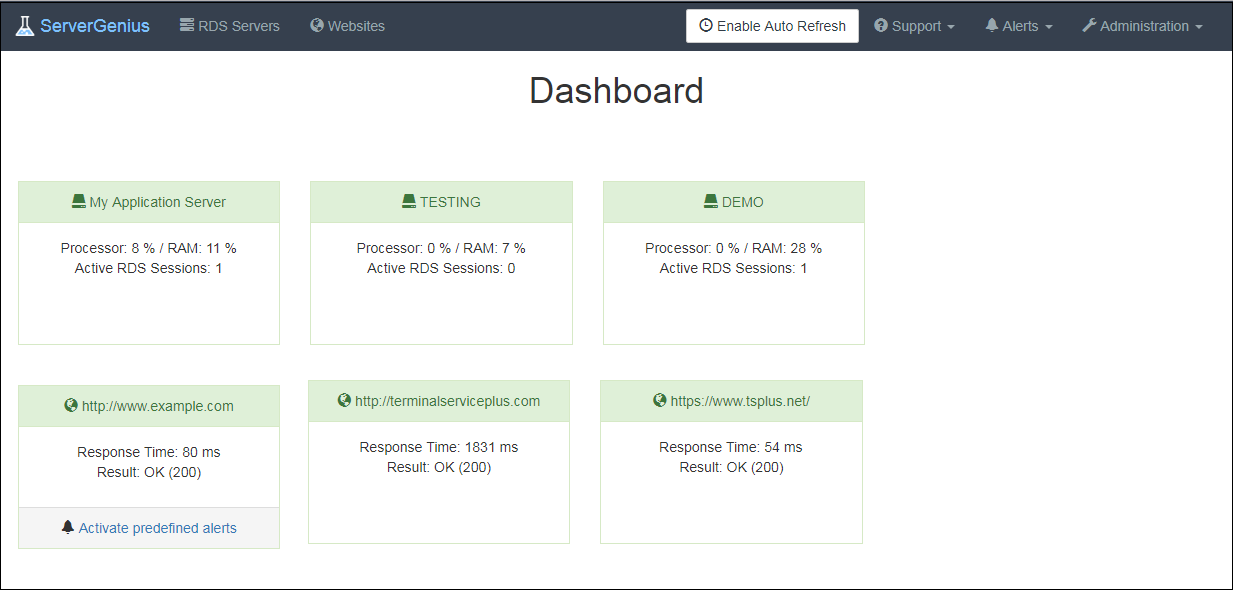Switch to the Websites section
Image resolution: width=1233 pixels, height=590 pixels.
coord(347,25)
